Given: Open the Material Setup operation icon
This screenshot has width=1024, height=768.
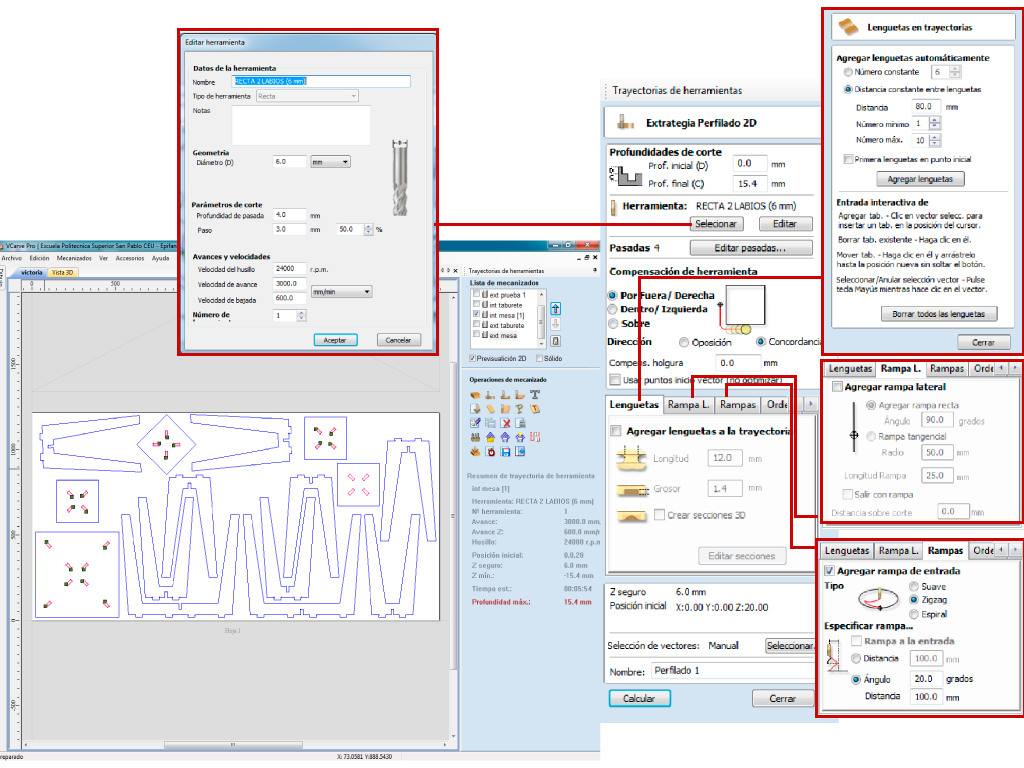Looking at the screenshot, I should click(x=475, y=395).
